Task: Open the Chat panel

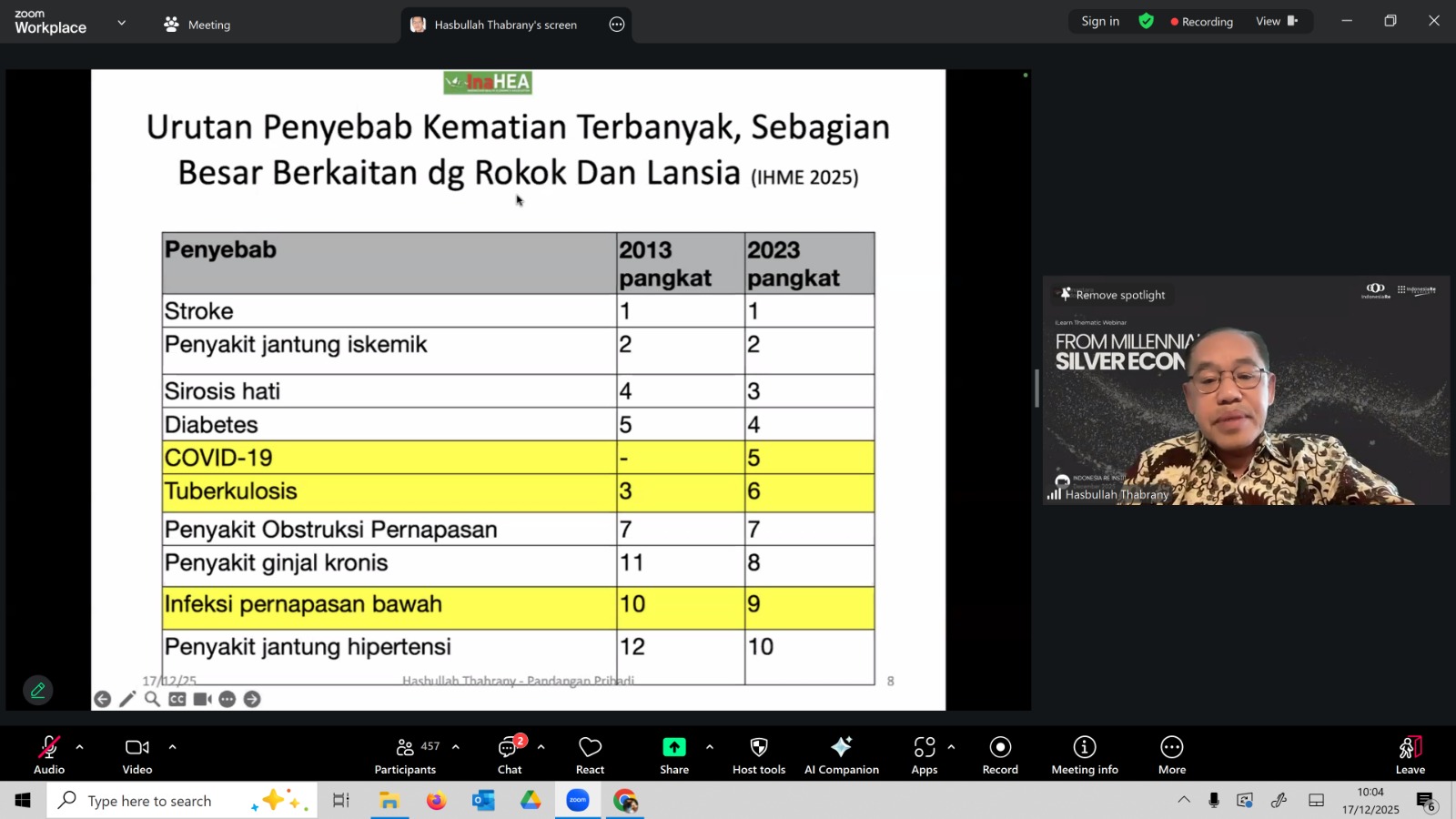Action: [509, 755]
